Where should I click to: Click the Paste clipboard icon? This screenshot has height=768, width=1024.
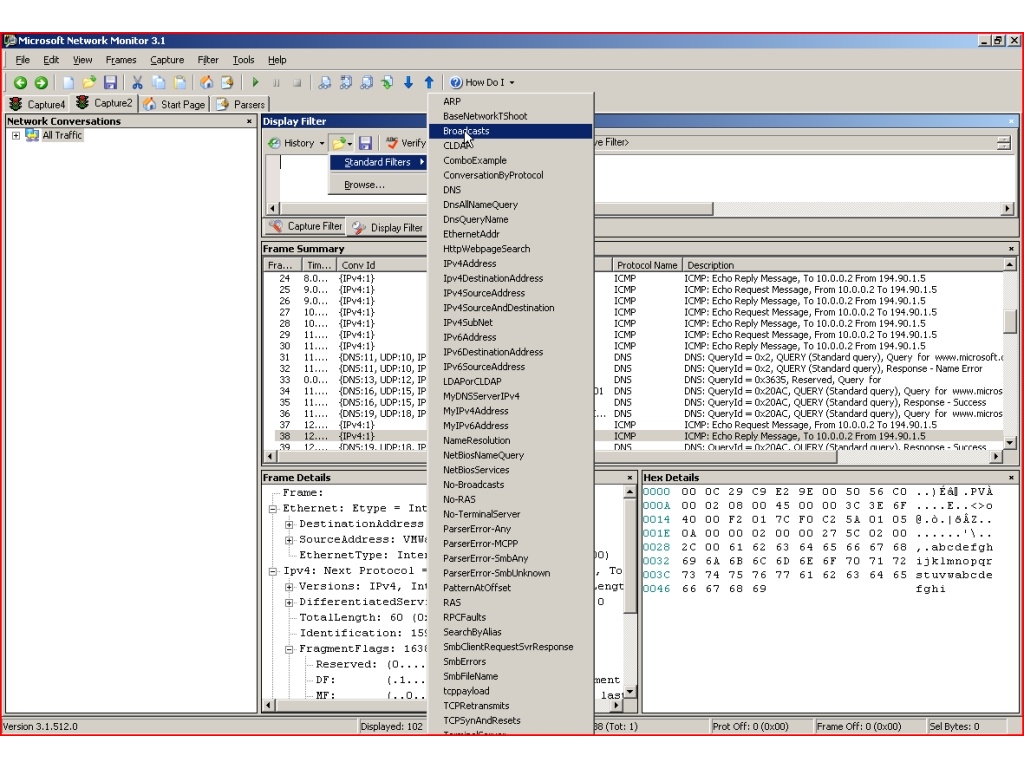(x=180, y=82)
